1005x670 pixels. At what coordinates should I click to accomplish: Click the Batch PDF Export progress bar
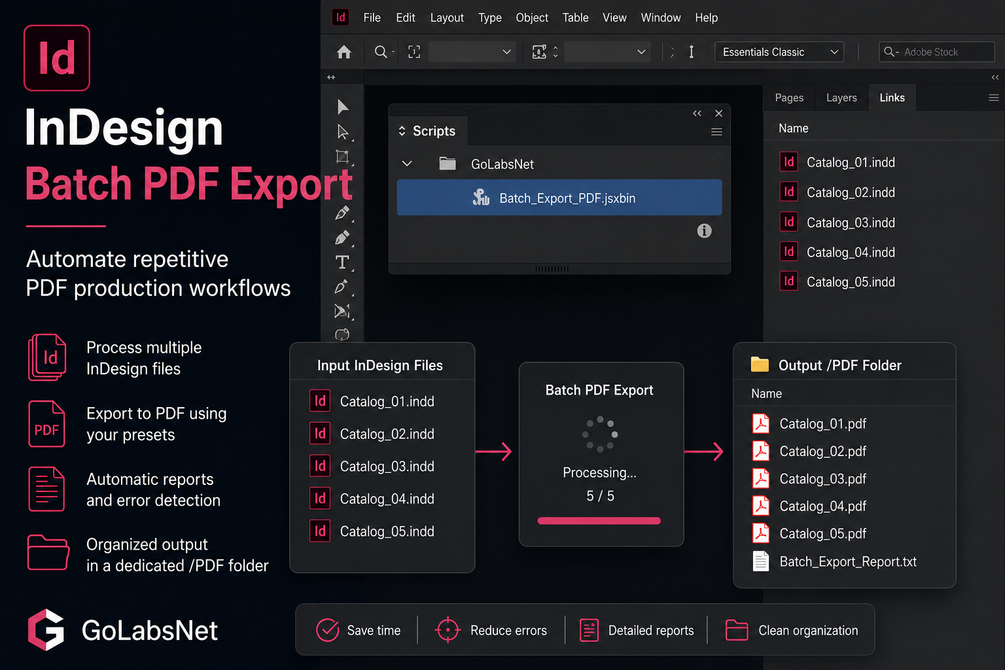[599, 521]
